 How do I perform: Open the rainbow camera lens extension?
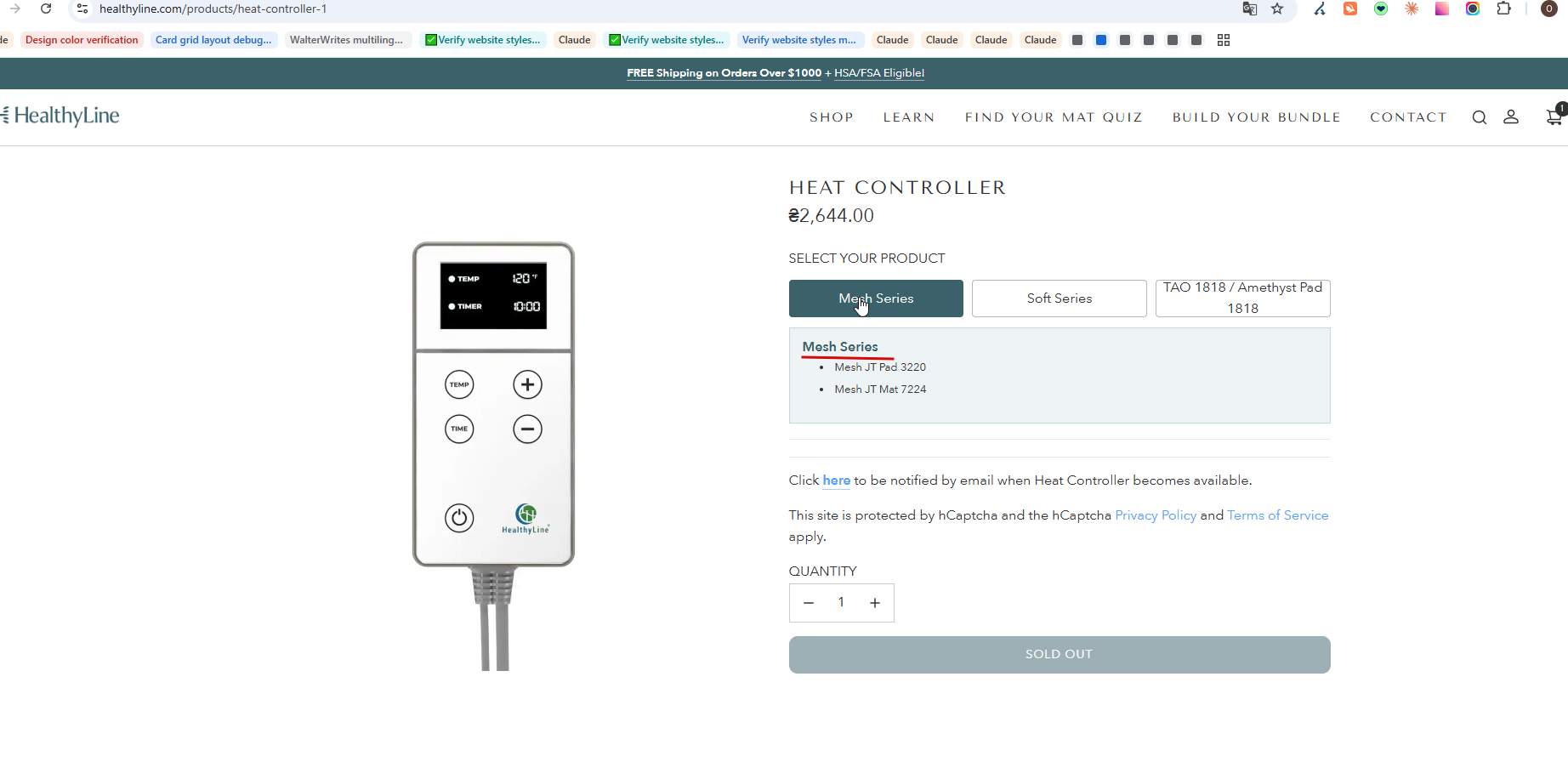(x=1473, y=9)
